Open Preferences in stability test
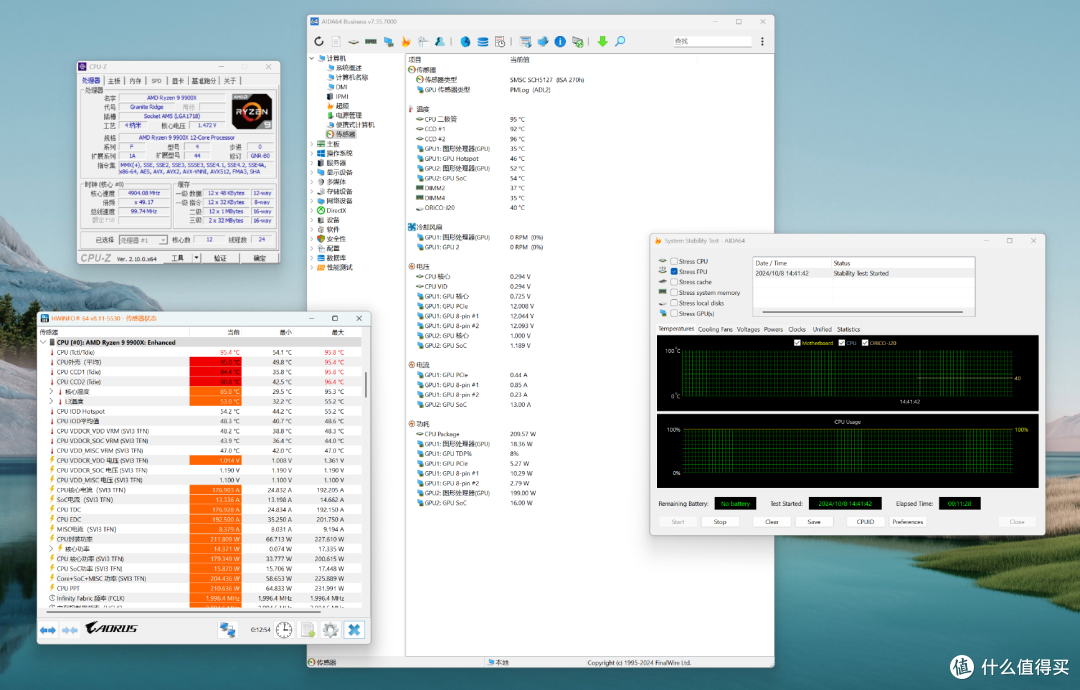This screenshot has width=1080, height=690. 908,522
